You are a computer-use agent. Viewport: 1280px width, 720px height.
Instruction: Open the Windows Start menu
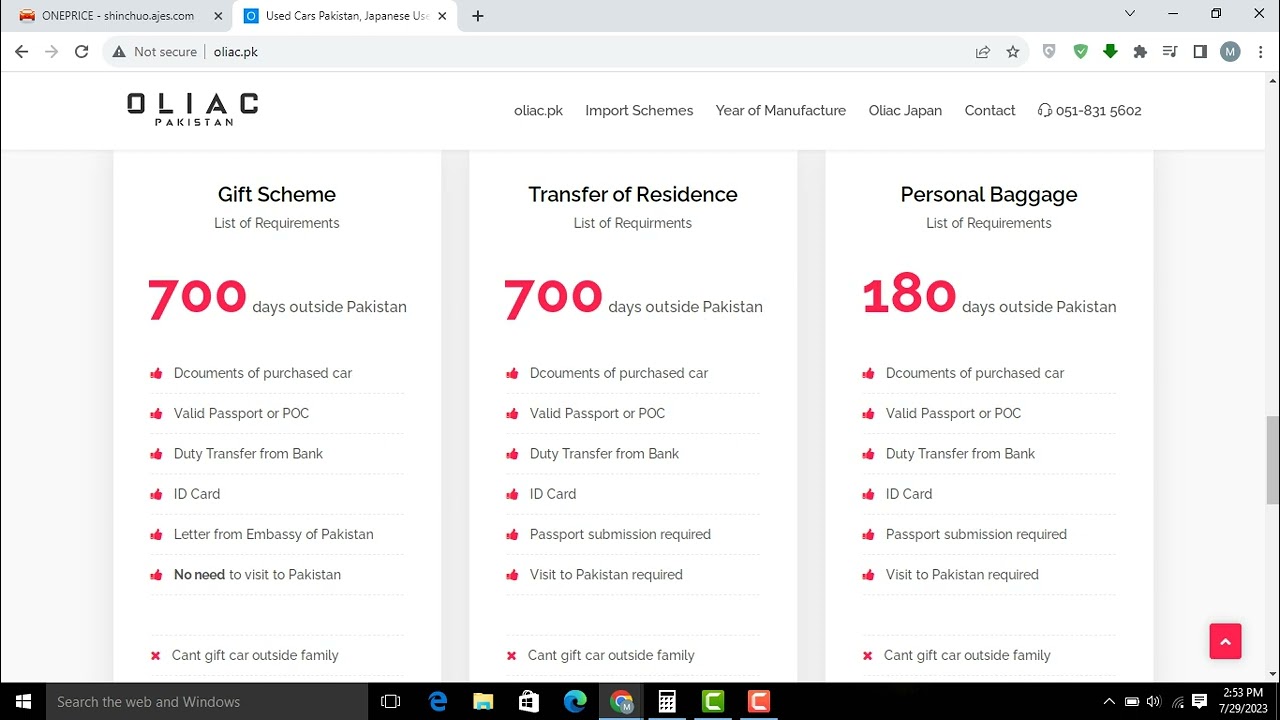pos(23,702)
